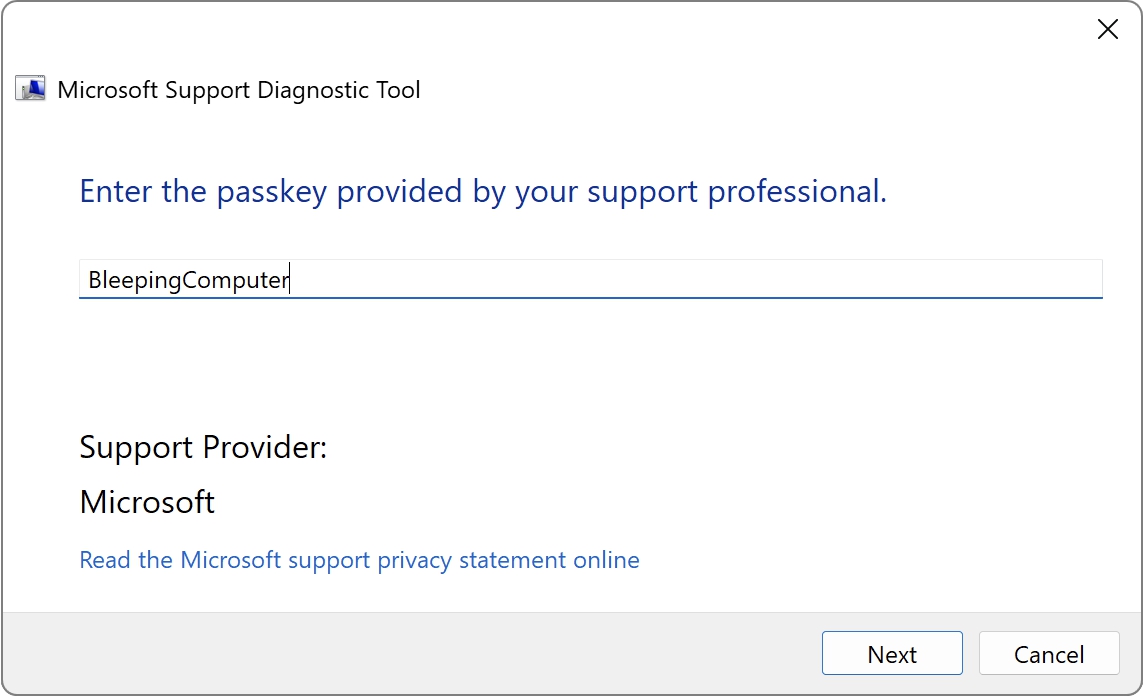Click the gray footer bar left of Next

click(x=409, y=653)
